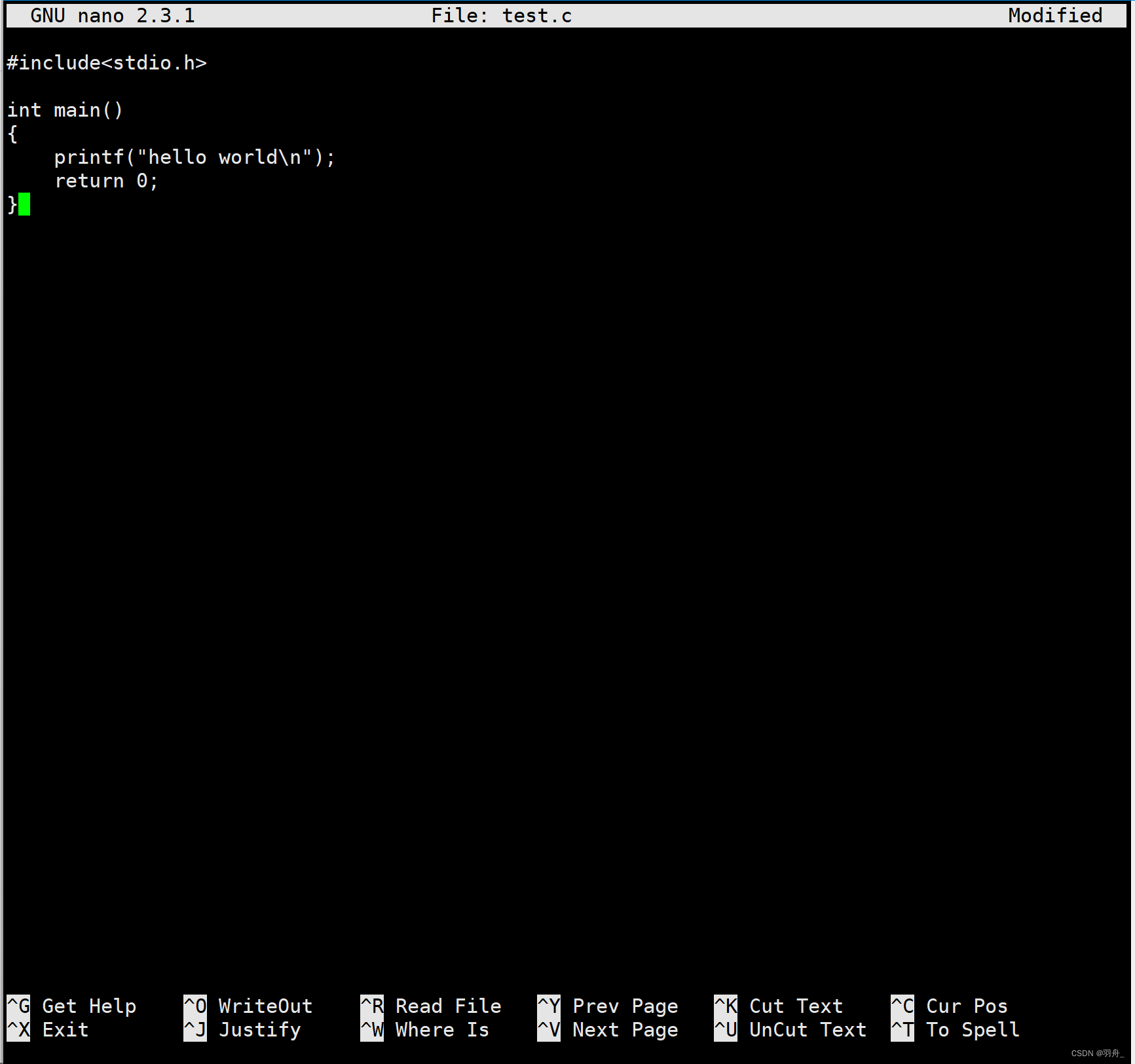1135x1064 pixels.
Task: Click the ^R Read File shortcut
Action: [431, 1006]
